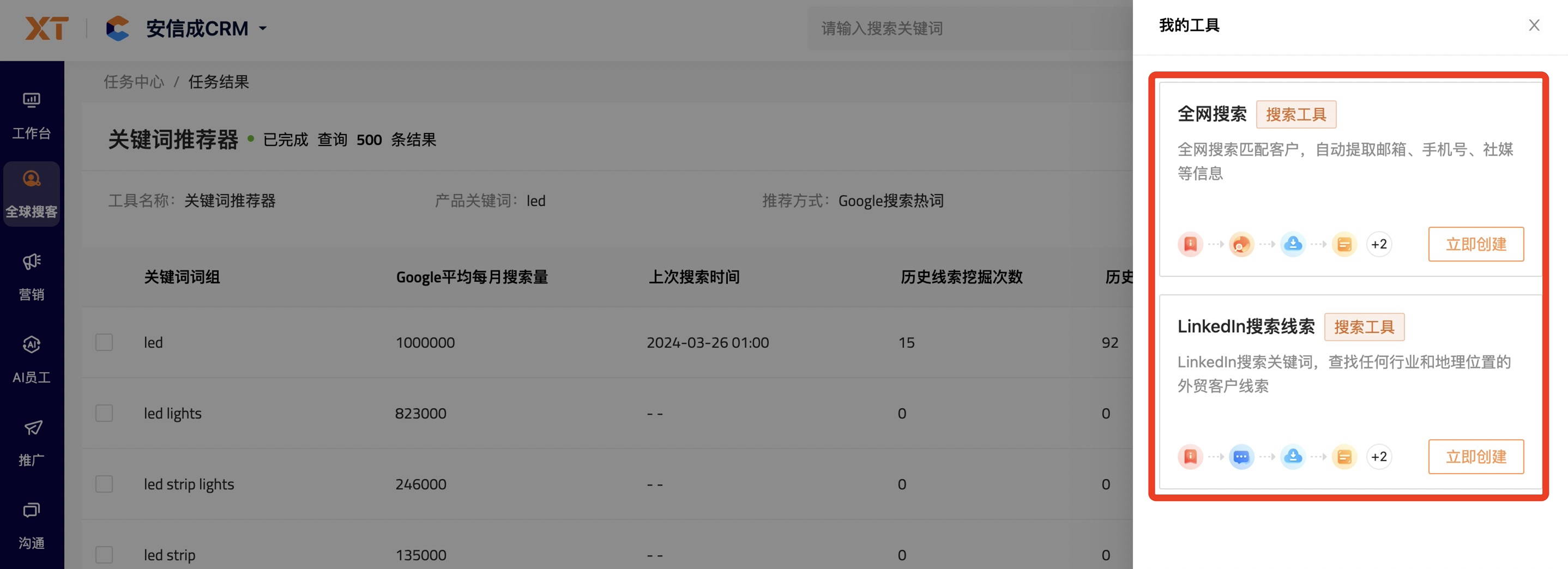Click blue download step icon in LinkedIn card
1568x569 pixels.
(1293, 456)
